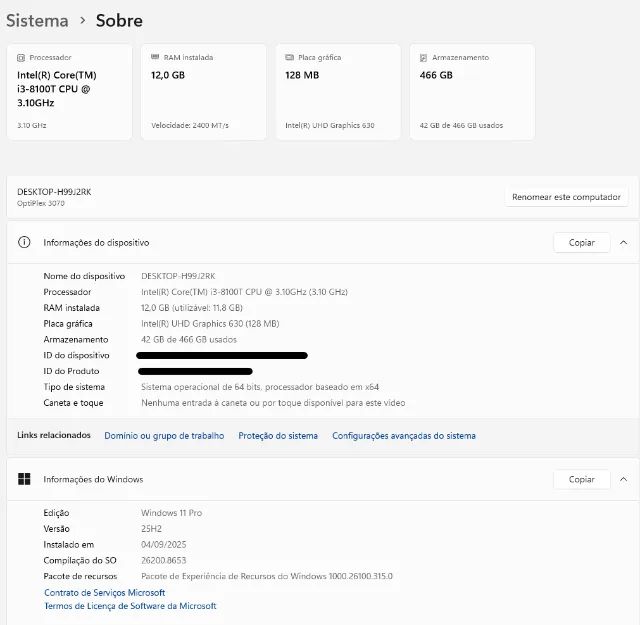
Task: Open Termos de Licença de Software link
Action: click(x=130, y=606)
